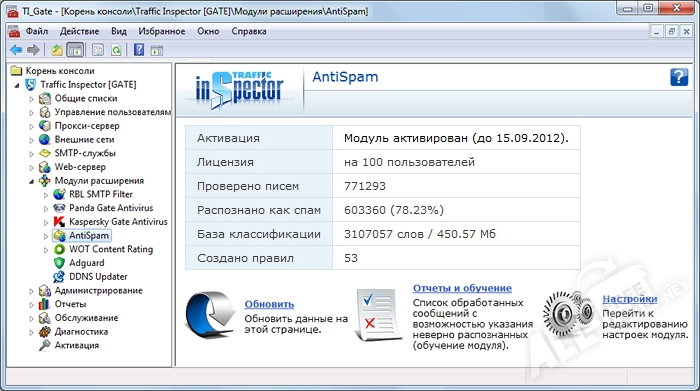Select the Внешние сети label

pos(84,140)
